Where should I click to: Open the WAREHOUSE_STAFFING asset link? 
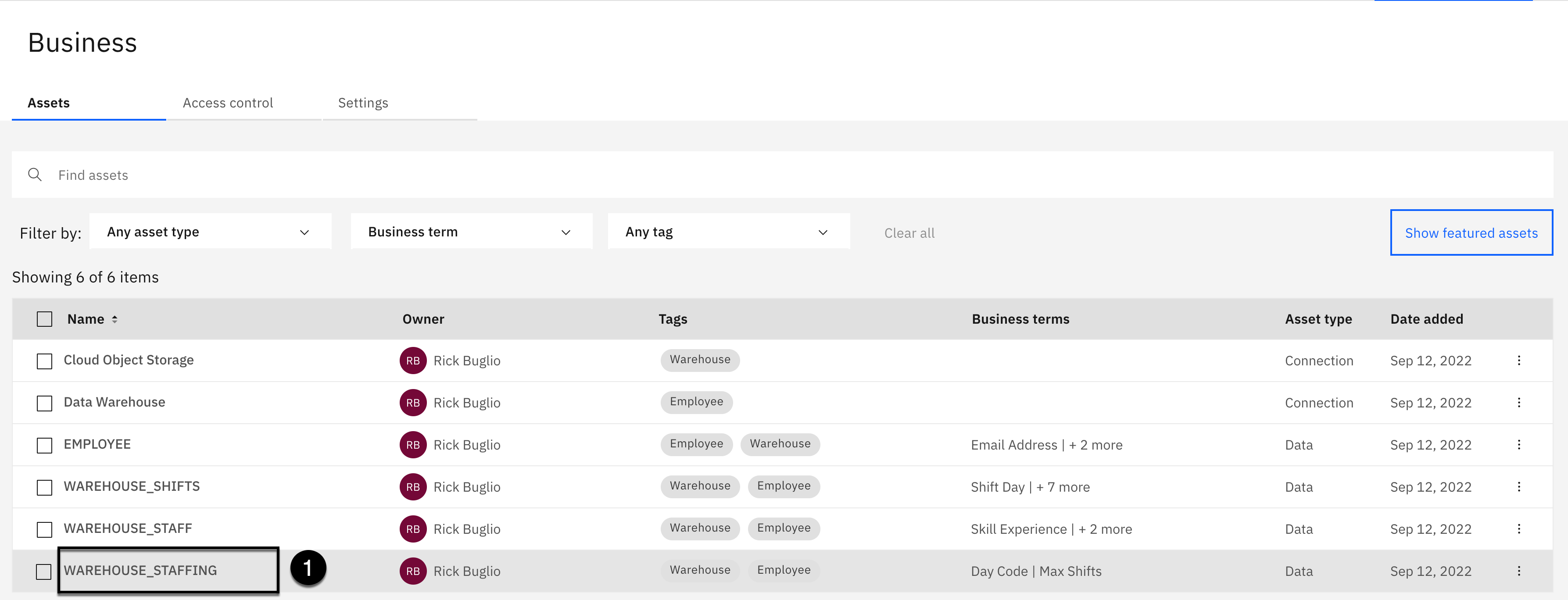tap(140, 570)
